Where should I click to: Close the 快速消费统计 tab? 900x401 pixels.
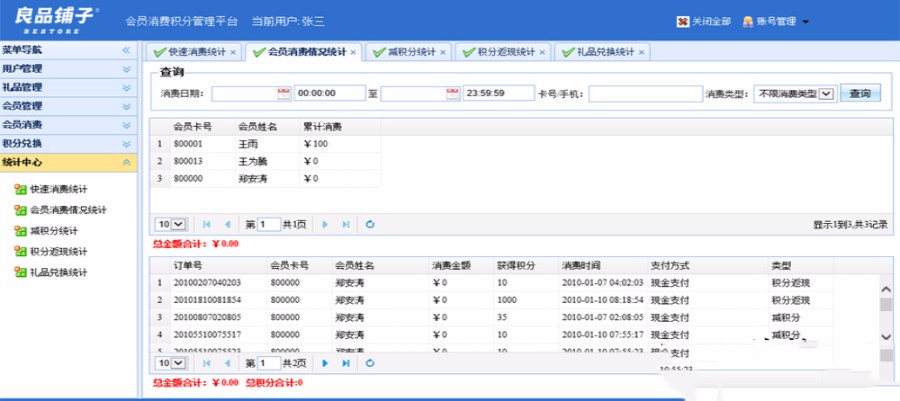232,52
